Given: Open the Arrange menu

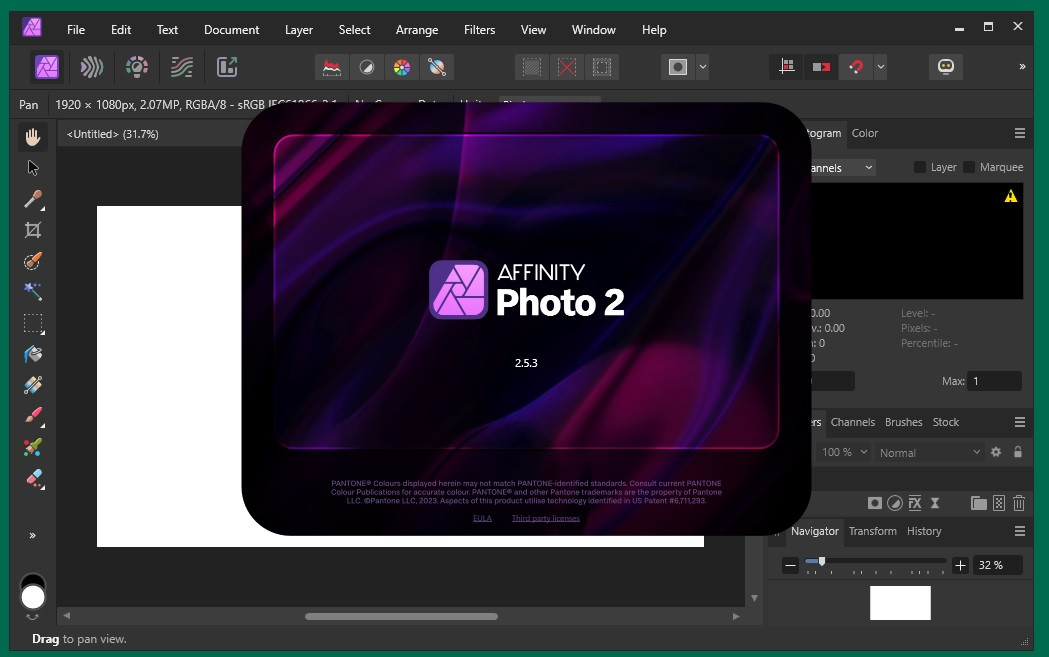Looking at the screenshot, I should point(417,29).
